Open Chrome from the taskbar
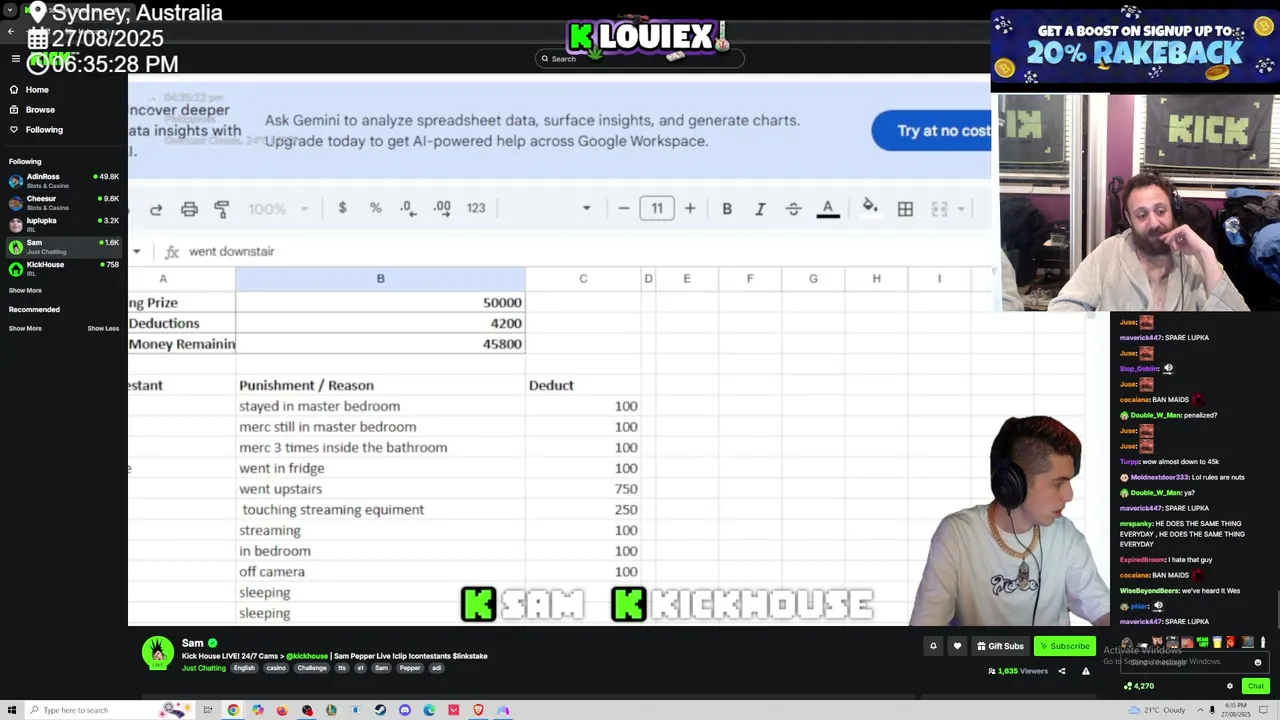 (x=233, y=710)
